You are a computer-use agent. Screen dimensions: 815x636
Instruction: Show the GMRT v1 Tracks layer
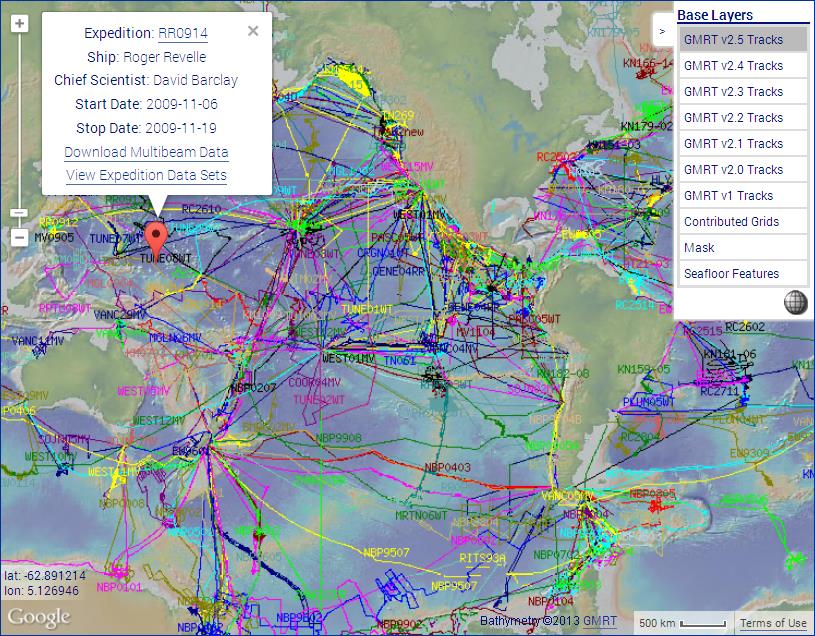(x=743, y=196)
